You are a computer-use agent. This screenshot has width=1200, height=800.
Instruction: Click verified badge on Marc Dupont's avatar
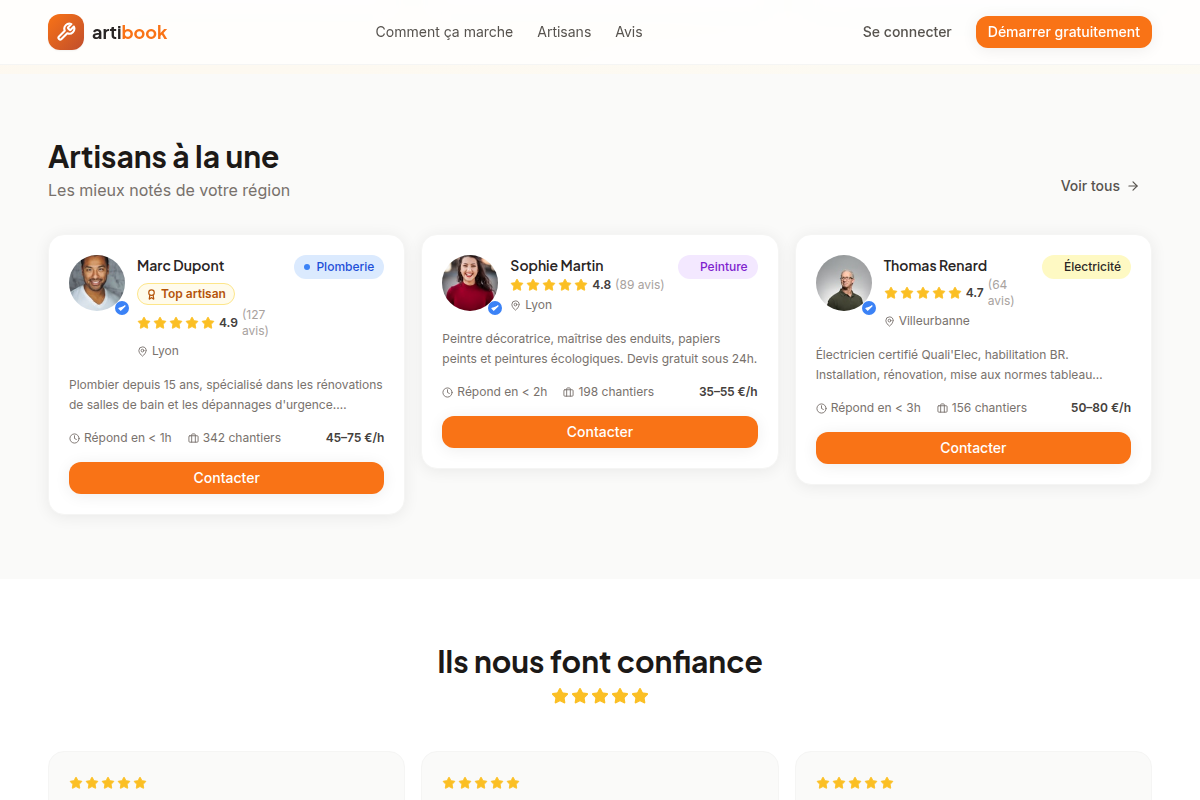(x=122, y=308)
